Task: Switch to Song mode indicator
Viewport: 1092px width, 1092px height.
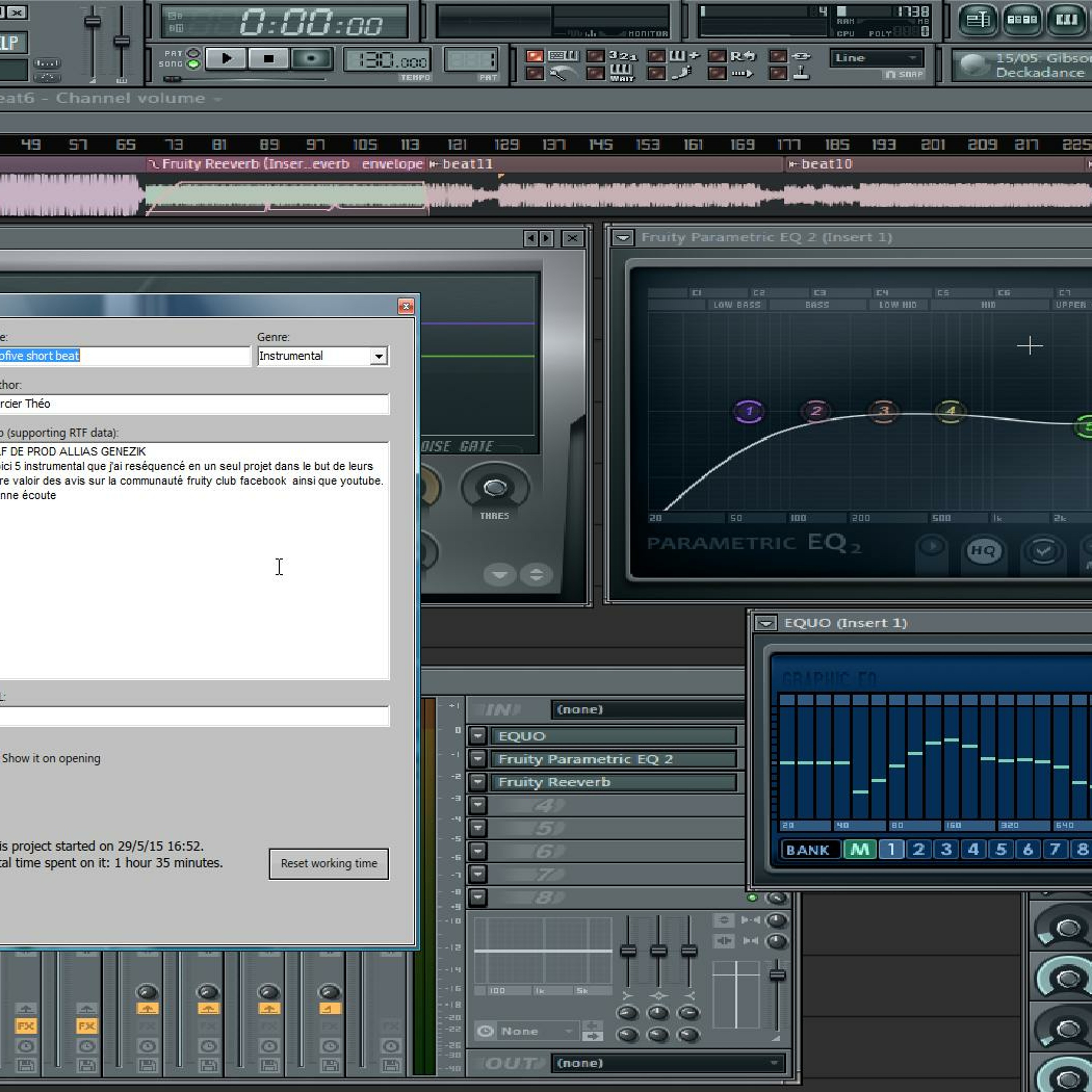Action: (193, 64)
